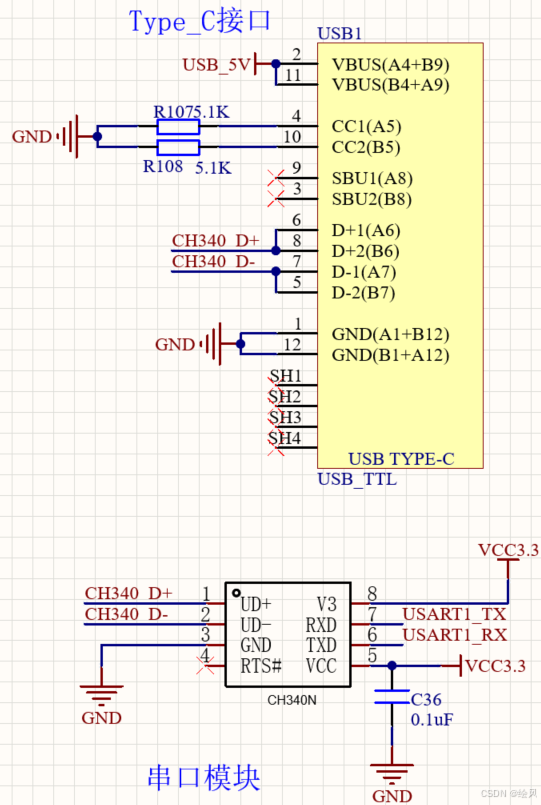Click the C36 capacitor symbol
This screenshot has width=541, height=805.
pyautogui.click(x=392, y=697)
